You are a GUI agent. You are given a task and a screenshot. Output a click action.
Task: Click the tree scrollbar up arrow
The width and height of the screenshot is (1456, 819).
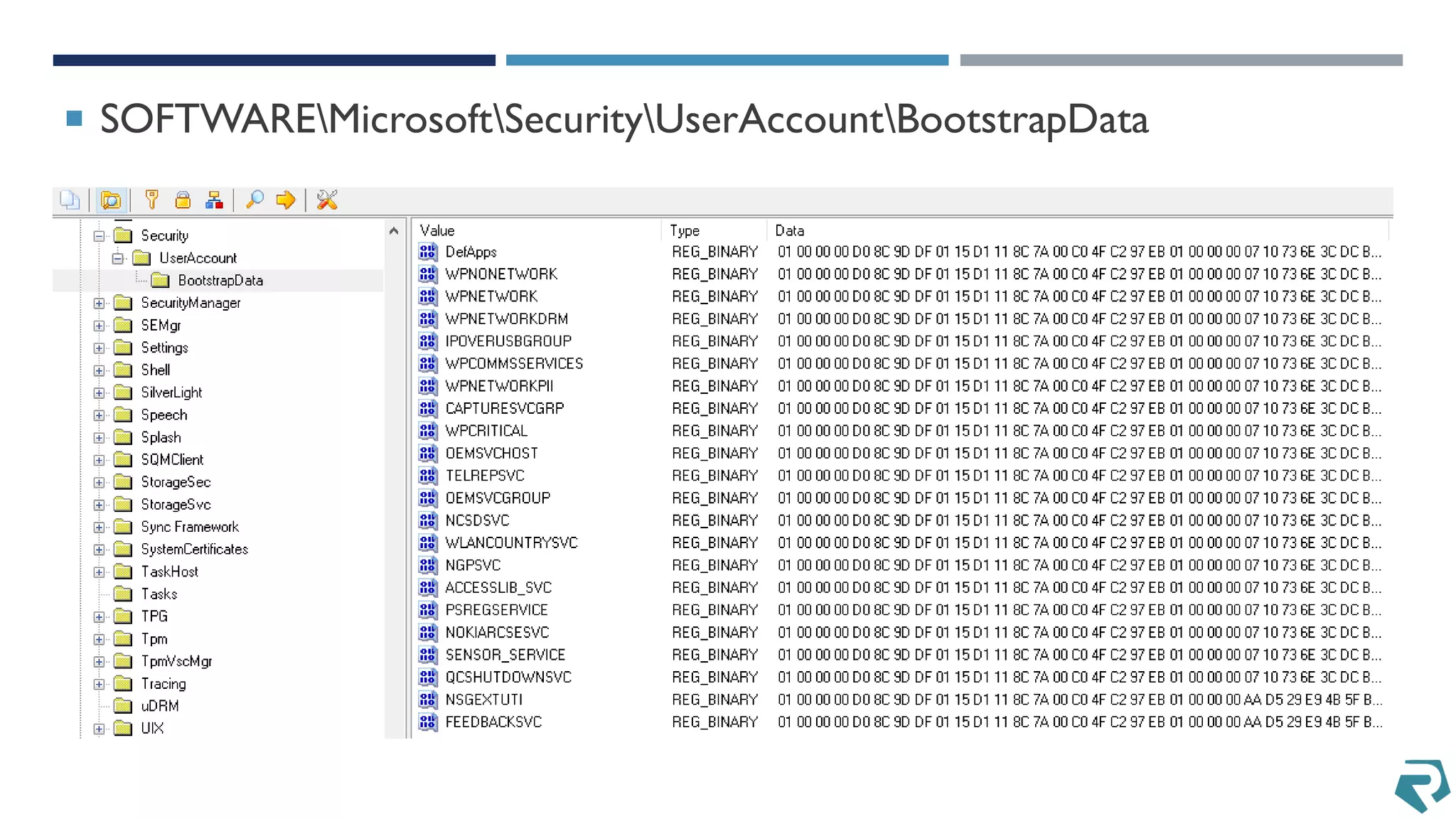tap(394, 230)
